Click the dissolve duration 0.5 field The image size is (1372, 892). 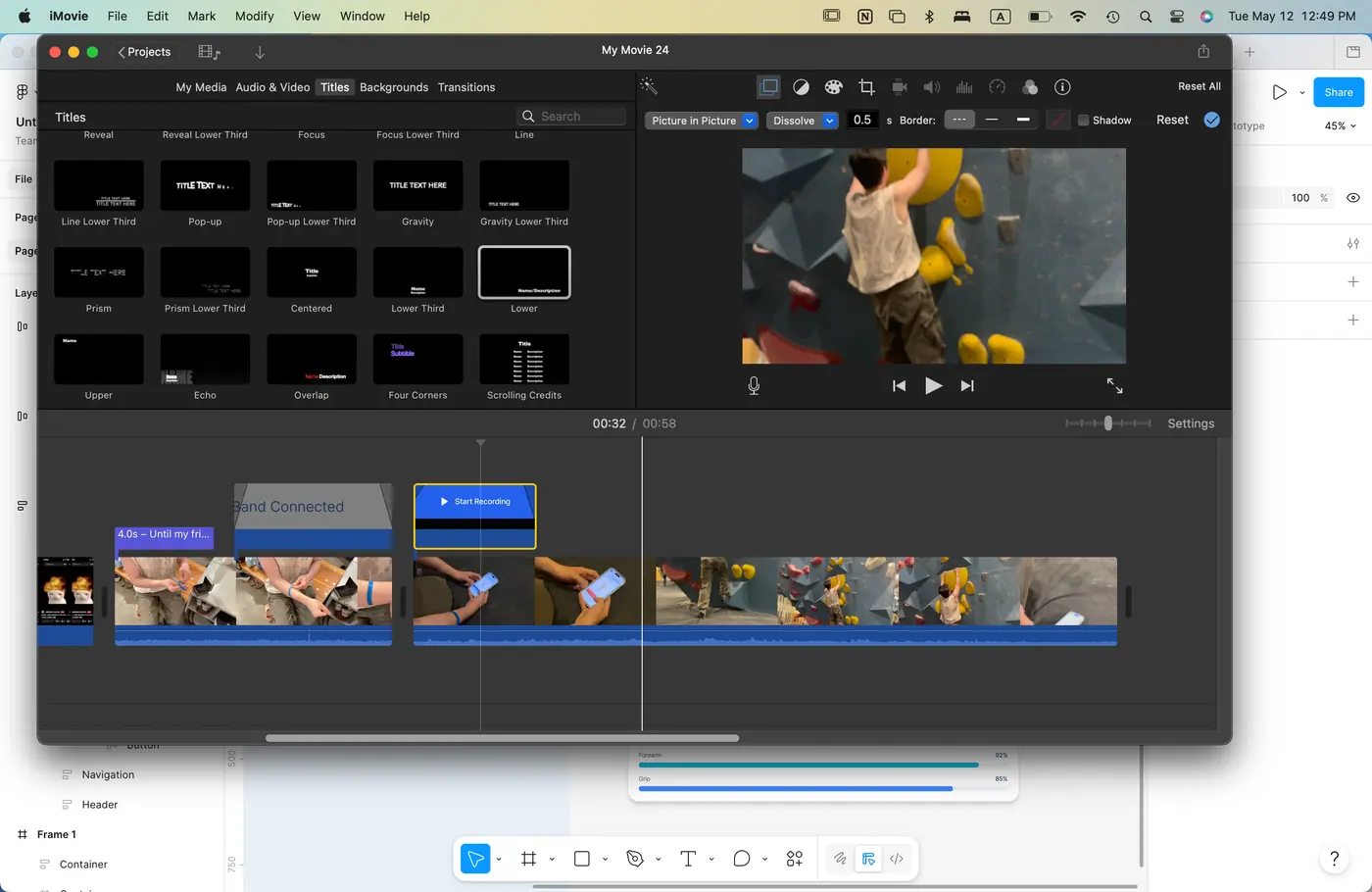pyautogui.click(x=862, y=120)
